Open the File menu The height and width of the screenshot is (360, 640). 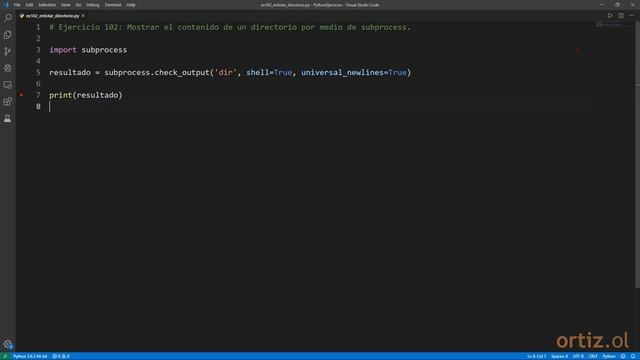[17, 5]
